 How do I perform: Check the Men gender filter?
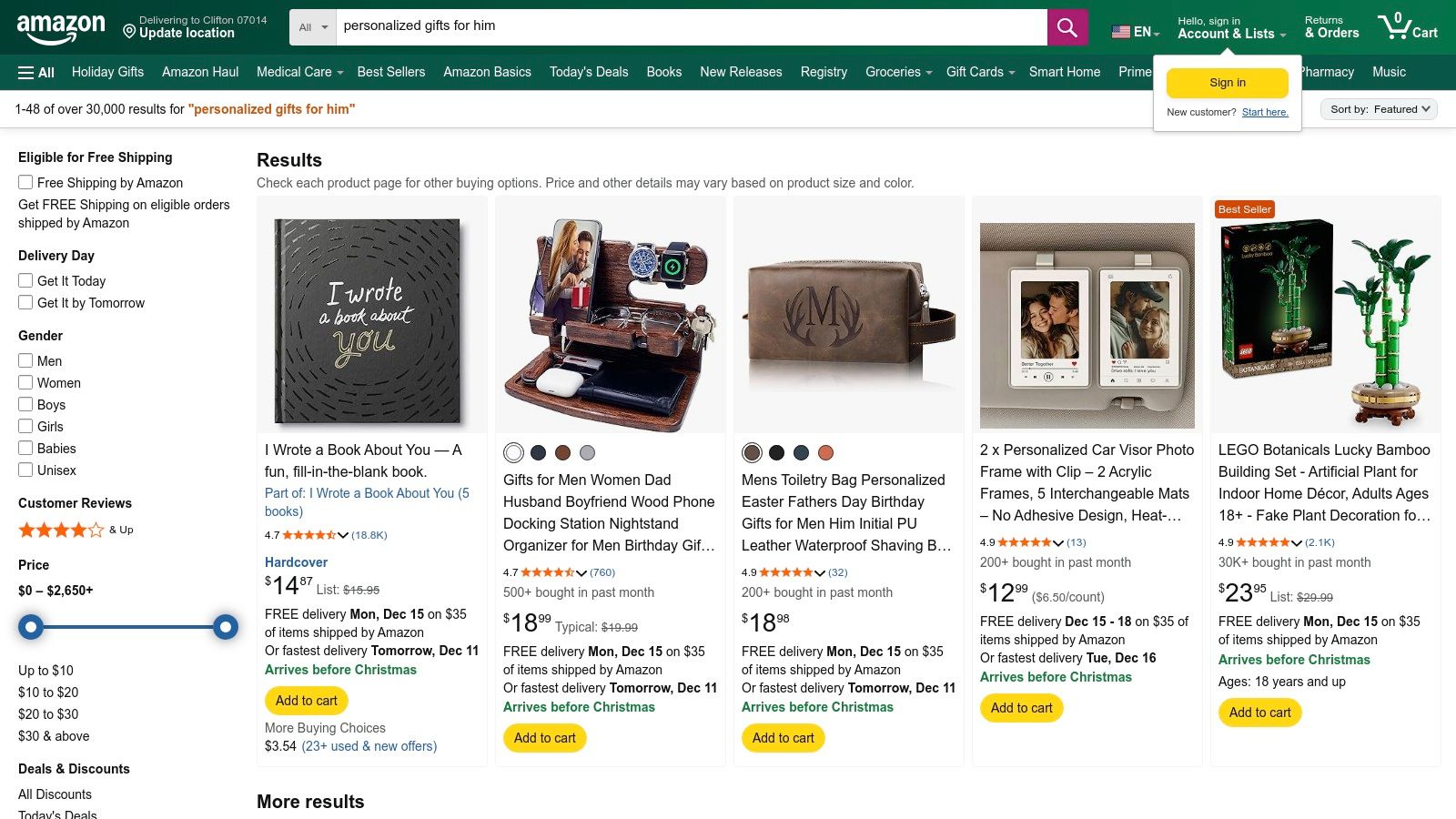[25, 360]
